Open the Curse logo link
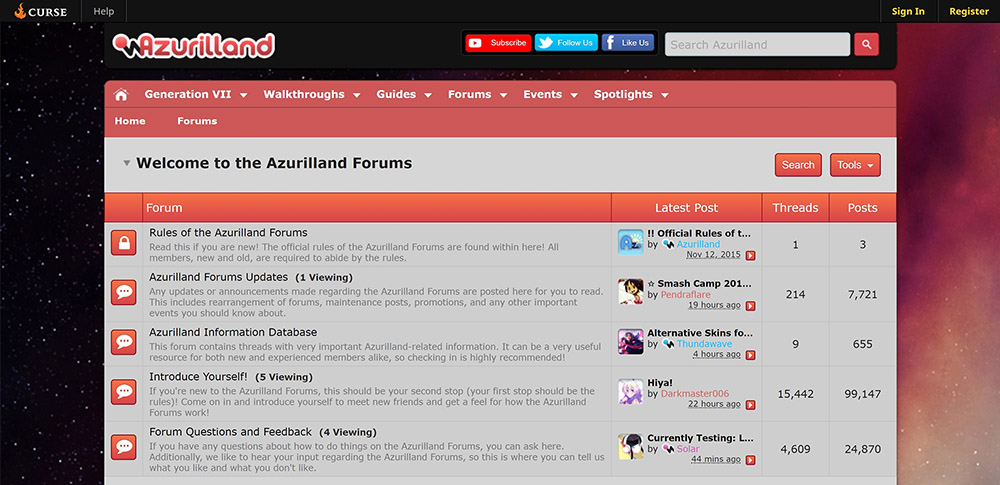 [40, 11]
